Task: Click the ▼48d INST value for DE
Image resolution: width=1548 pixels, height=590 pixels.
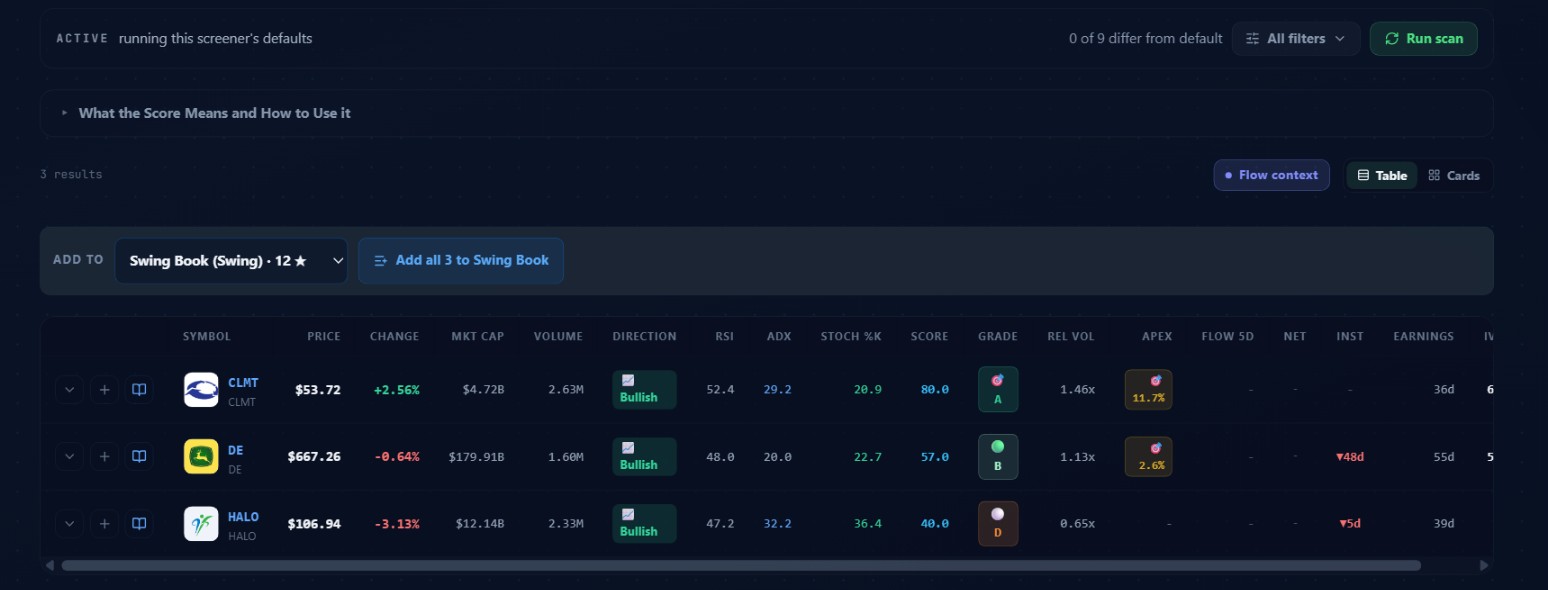Action: 1350,457
